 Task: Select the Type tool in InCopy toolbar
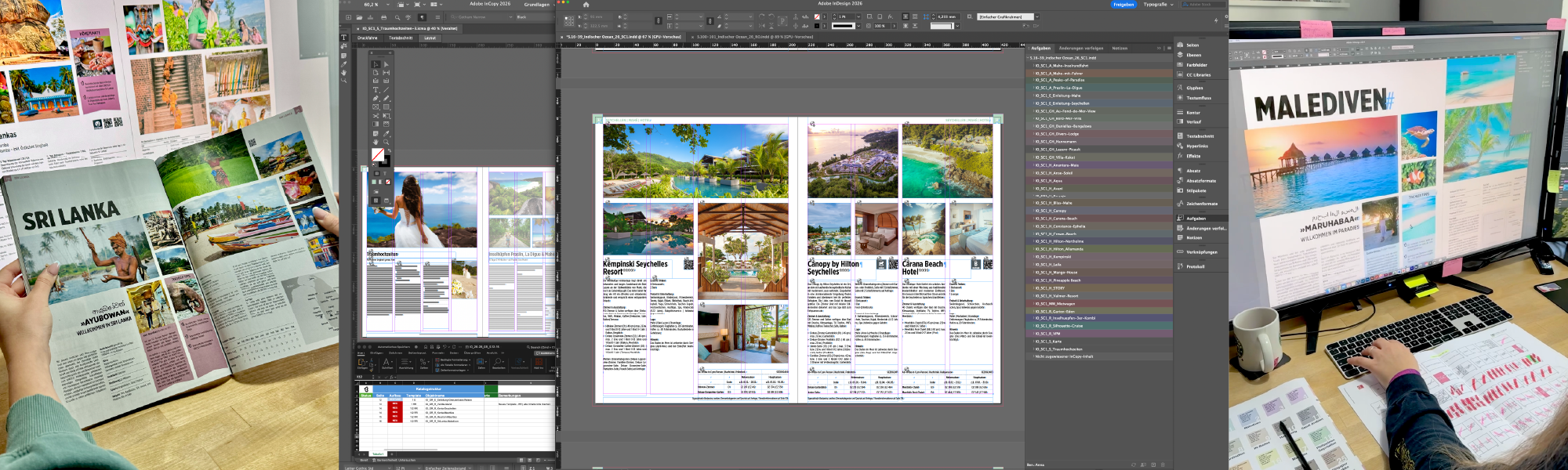tap(343, 37)
